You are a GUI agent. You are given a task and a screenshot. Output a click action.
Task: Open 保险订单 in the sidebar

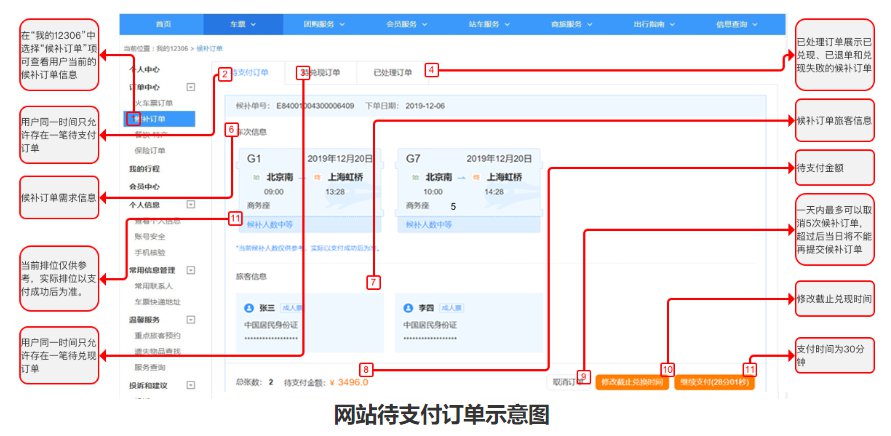tap(150, 151)
